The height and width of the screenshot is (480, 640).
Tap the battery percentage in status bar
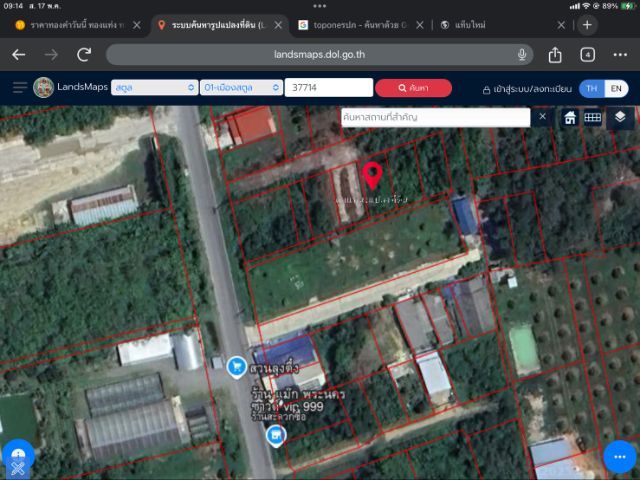pyautogui.click(x=610, y=6)
